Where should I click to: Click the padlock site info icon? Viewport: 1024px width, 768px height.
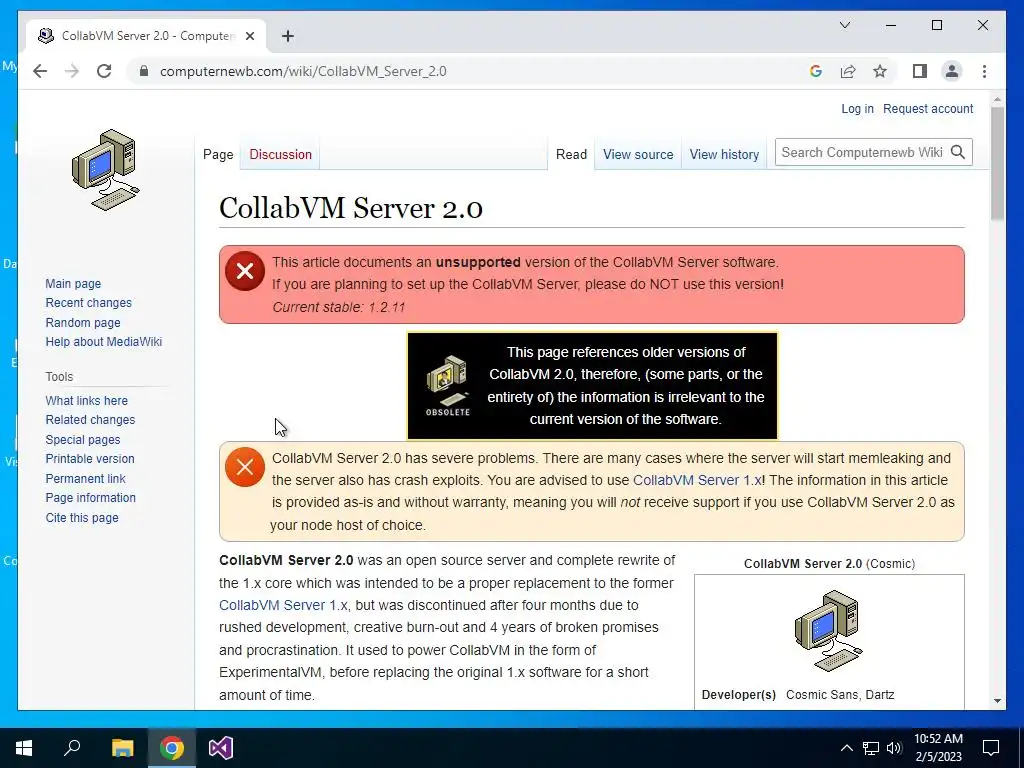(144, 71)
